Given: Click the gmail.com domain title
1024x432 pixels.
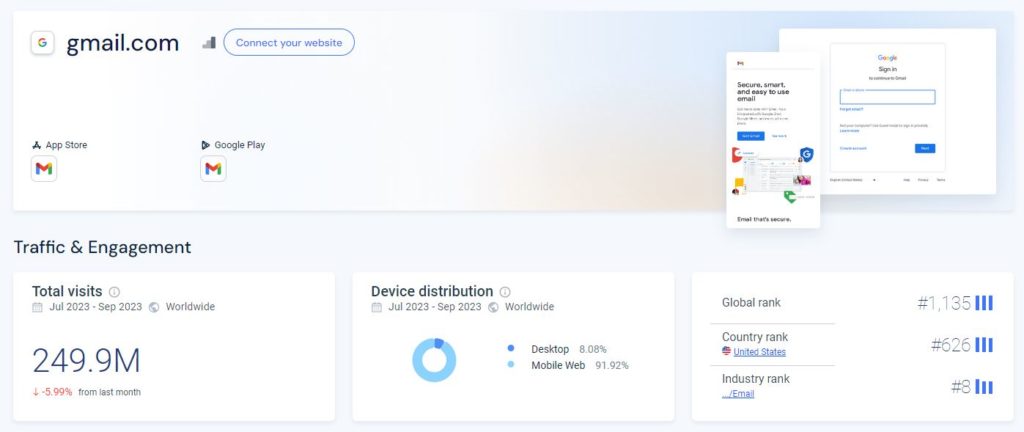Looking at the screenshot, I should point(123,43).
